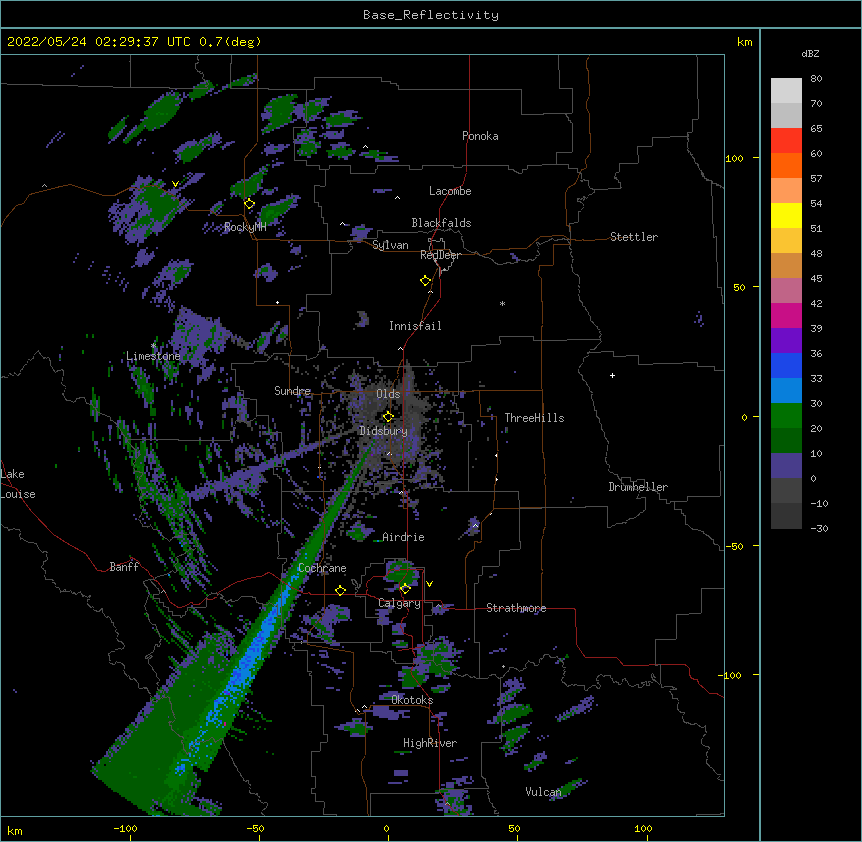Screen dimensions: 862x842
Task: Select the orange 57-60 dBZ legend swatch
Action: pos(786,165)
